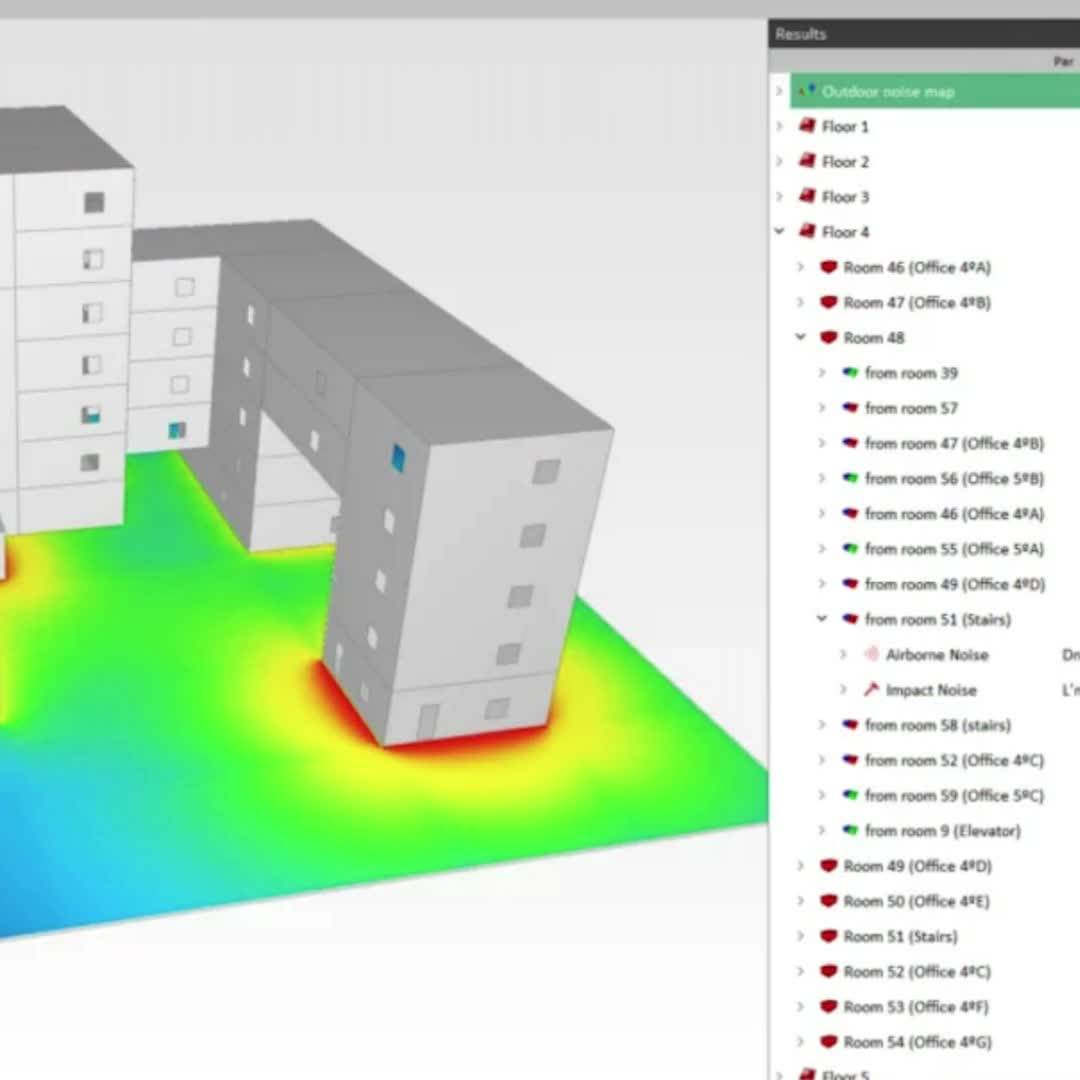The width and height of the screenshot is (1080, 1080).
Task: Expand Room 51 (Stairs) node
Action: tap(800, 935)
